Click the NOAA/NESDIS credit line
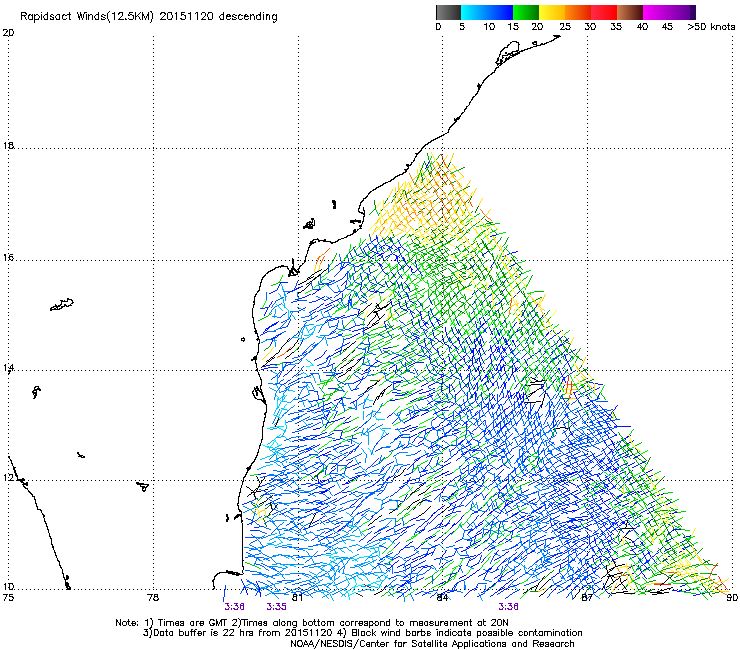This screenshot has height=650, width=740. pyautogui.click(x=432, y=644)
